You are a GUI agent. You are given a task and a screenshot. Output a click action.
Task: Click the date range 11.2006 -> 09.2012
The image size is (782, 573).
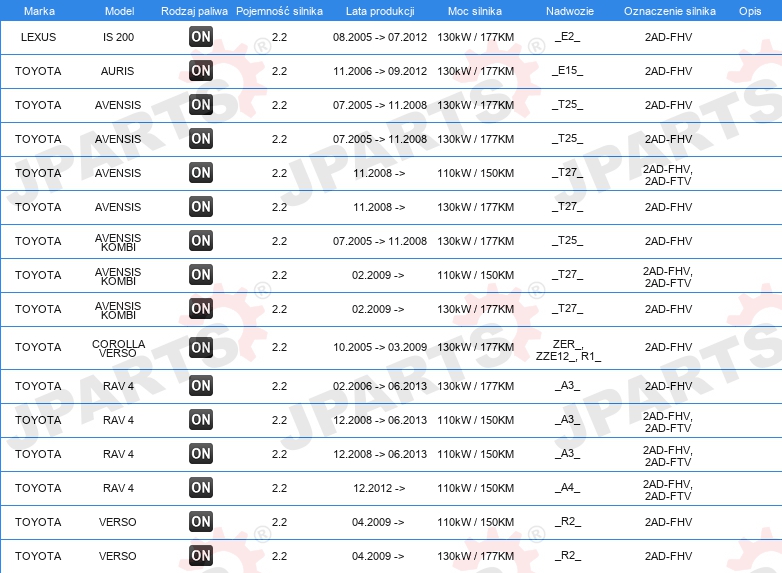[x=380, y=71]
